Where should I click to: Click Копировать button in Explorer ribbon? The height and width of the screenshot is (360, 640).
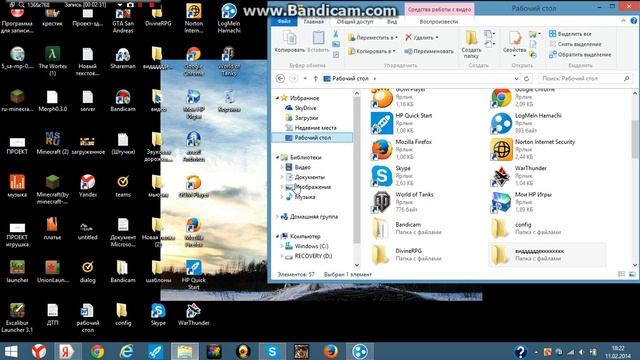tap(290, 42)
